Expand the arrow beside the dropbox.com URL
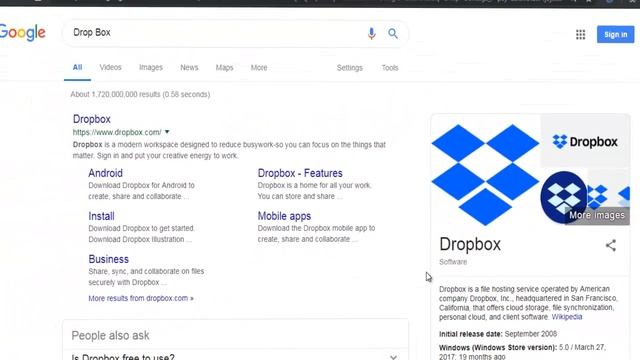The width and height of the screenshot is (640, 360). (x=167, y=132)
